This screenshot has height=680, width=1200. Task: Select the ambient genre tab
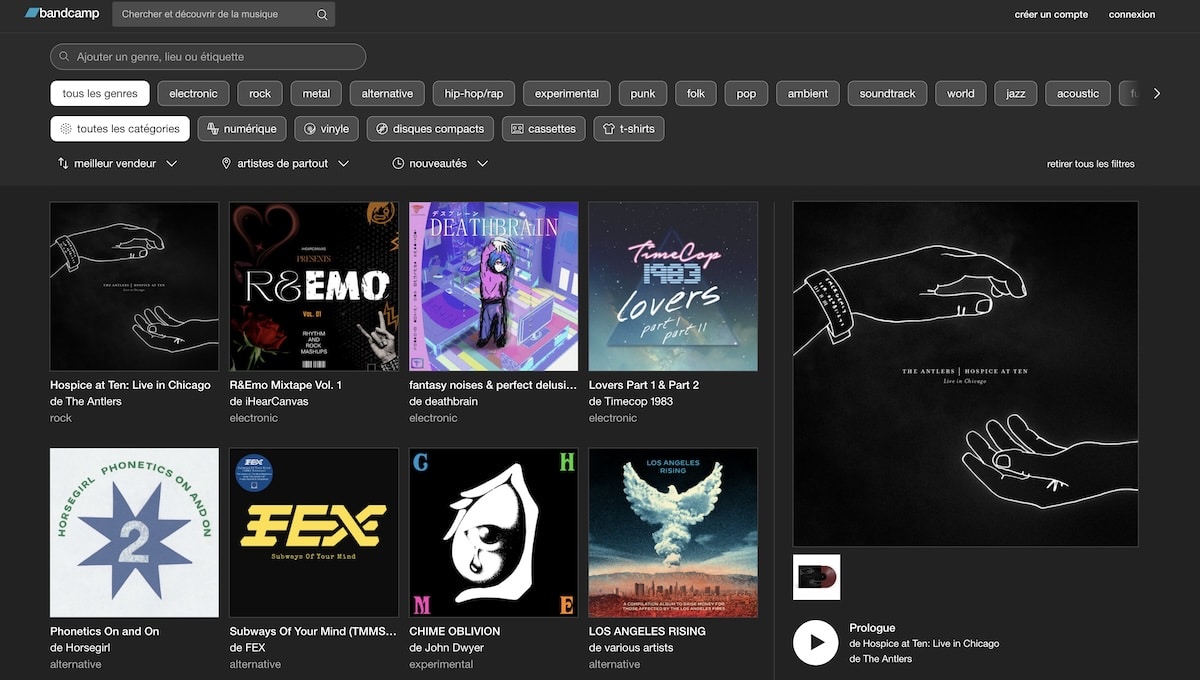(x=808, y=94)
